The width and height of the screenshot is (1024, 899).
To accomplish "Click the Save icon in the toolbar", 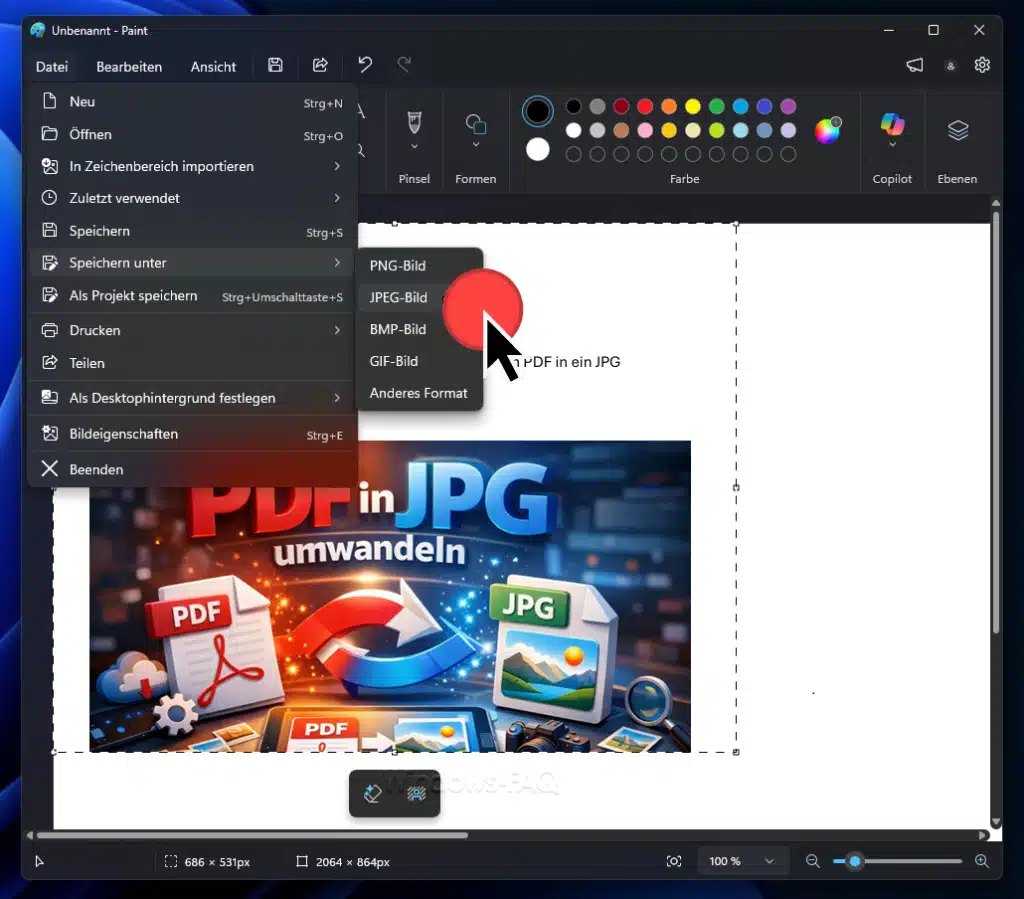I will (275, 64).
